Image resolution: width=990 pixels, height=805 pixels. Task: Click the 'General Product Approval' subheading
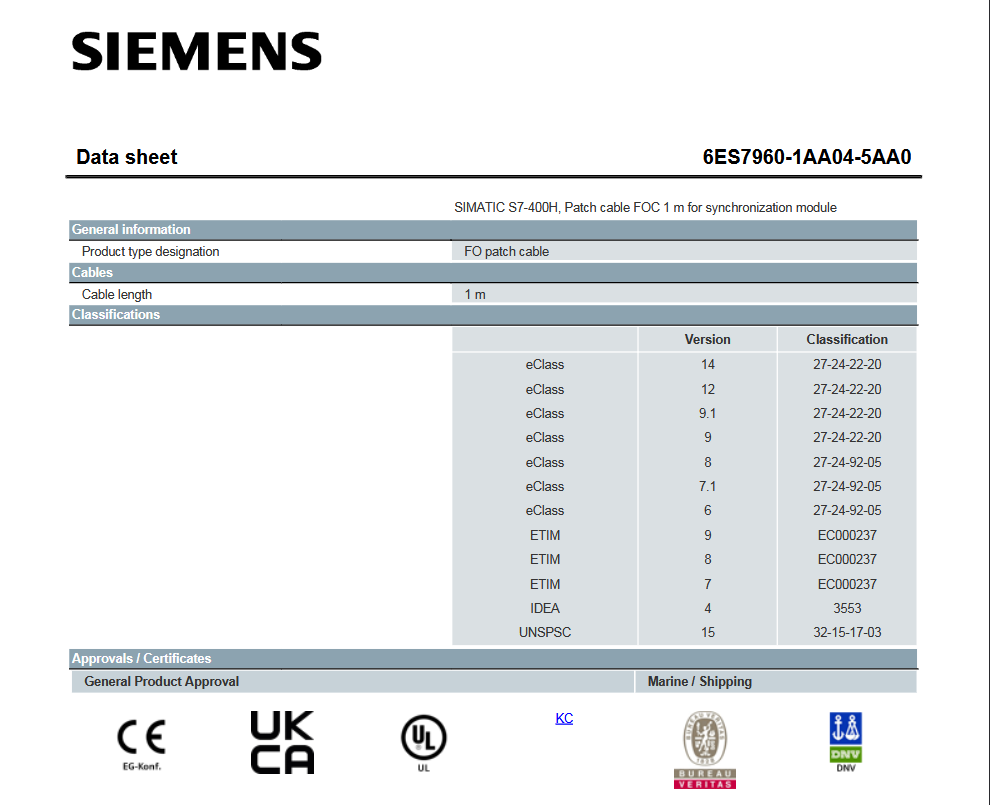162,682
